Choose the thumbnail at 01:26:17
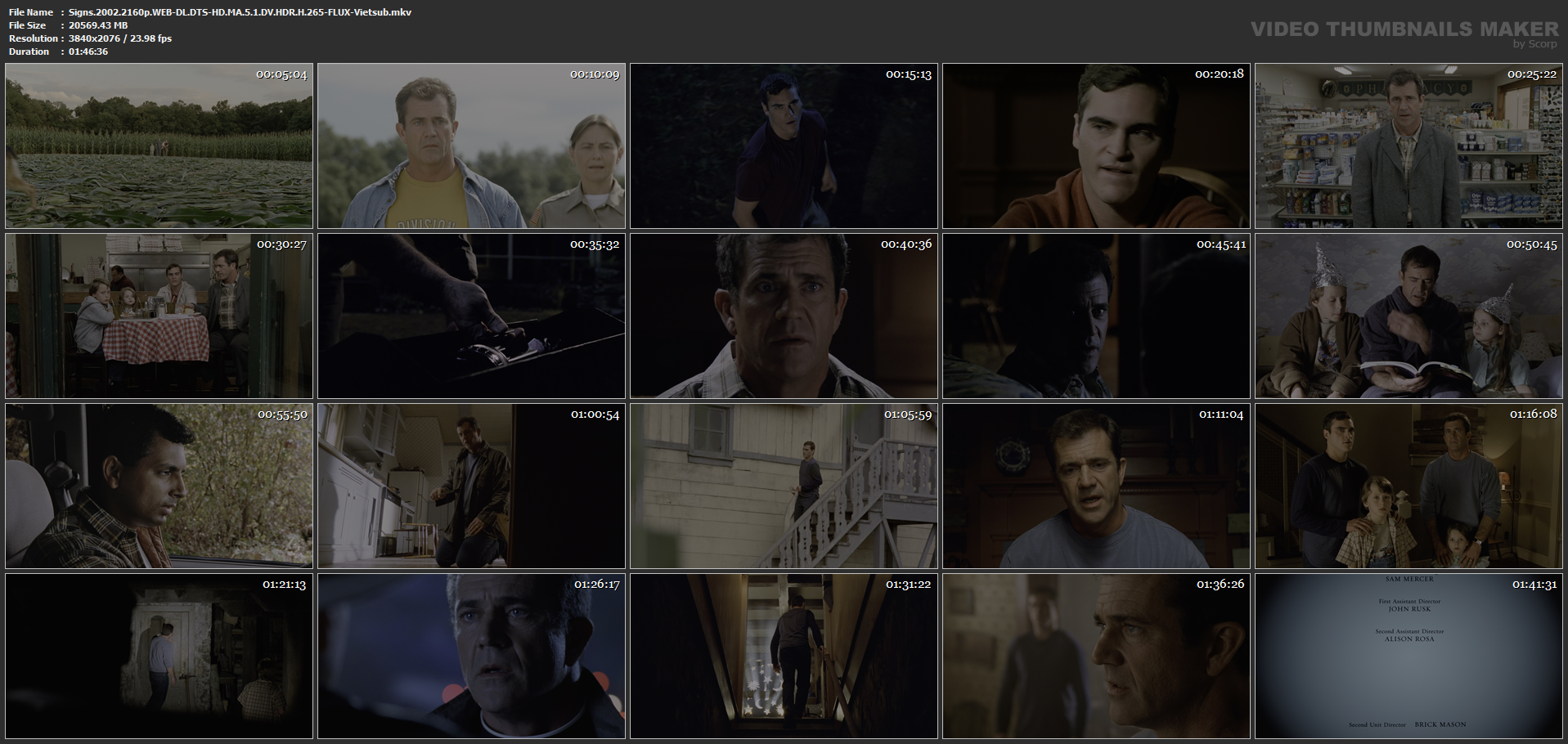Viewport: 1568px width, 744px height. tap(471, 656)
